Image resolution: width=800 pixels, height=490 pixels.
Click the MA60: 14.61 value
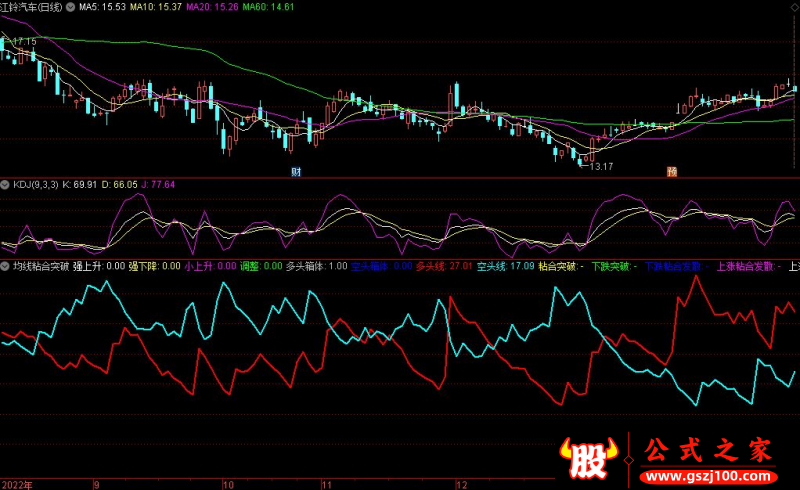click(268, 7)
